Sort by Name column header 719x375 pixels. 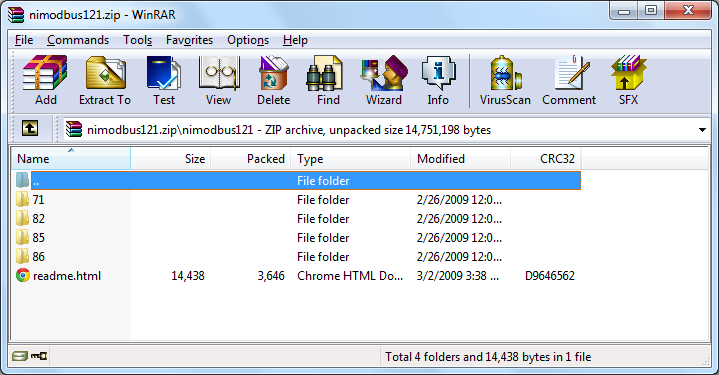(x=71, y=158)
